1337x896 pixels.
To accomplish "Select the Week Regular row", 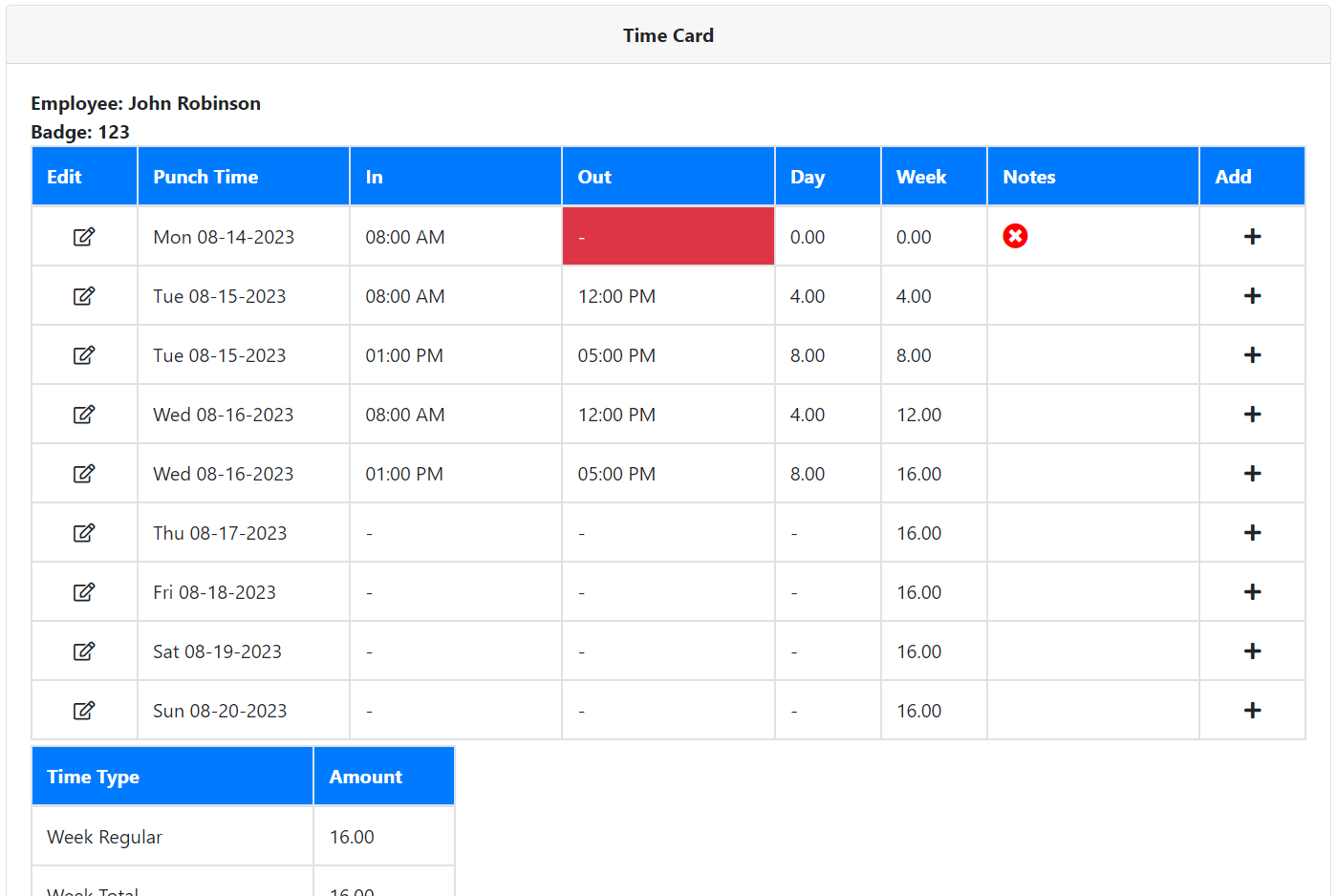I will click(105, 837).
